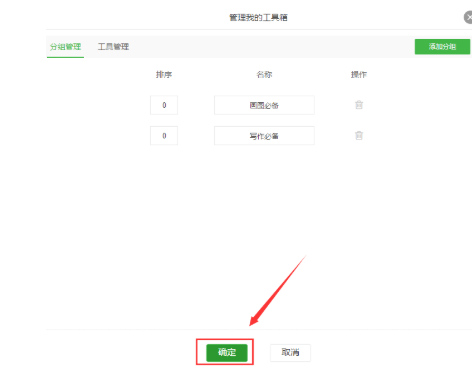The image size is (473, 380).
Task: Focus the sort order field of the first group
Action: point(164,105)
